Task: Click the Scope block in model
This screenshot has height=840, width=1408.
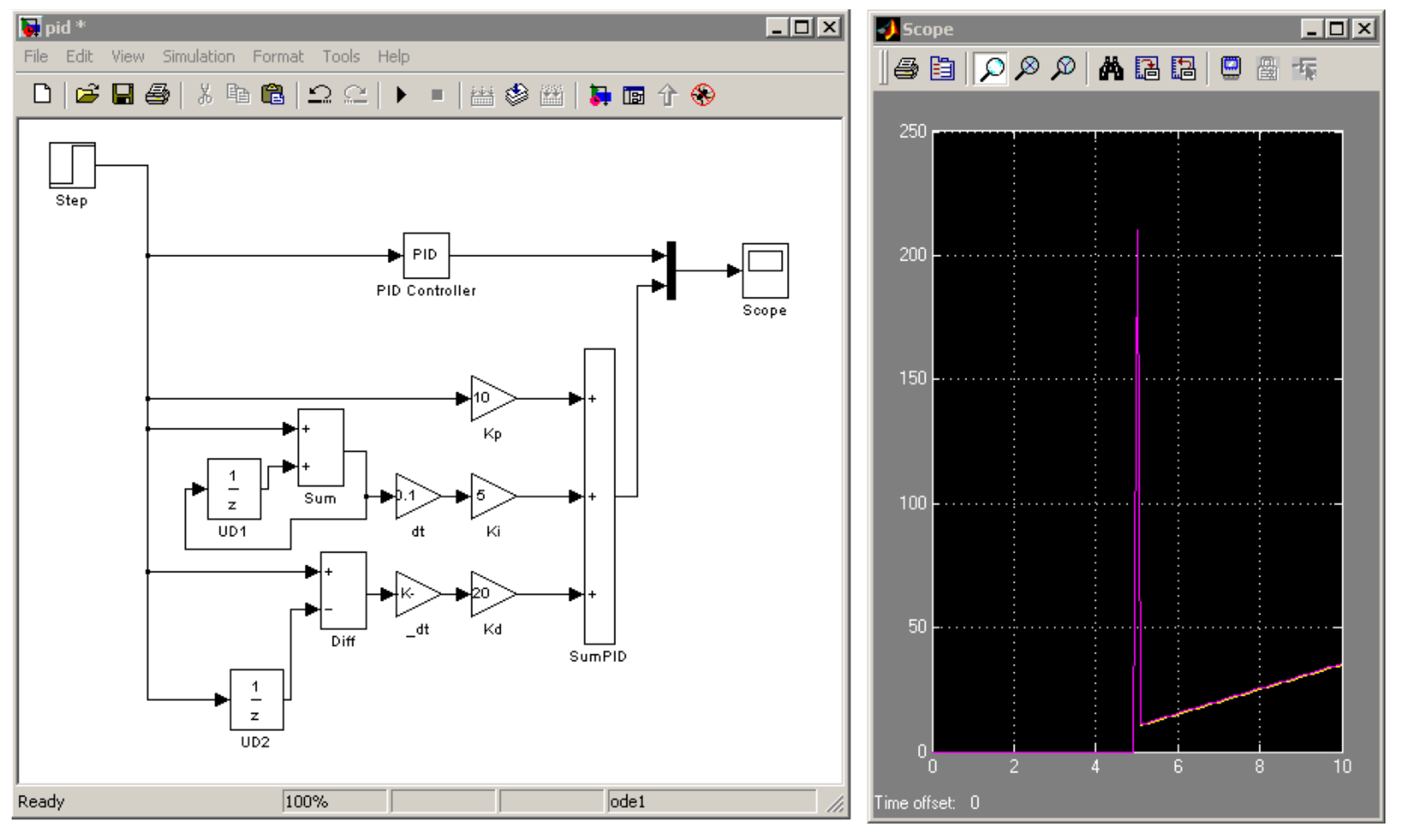Action: tap(764, 271)
